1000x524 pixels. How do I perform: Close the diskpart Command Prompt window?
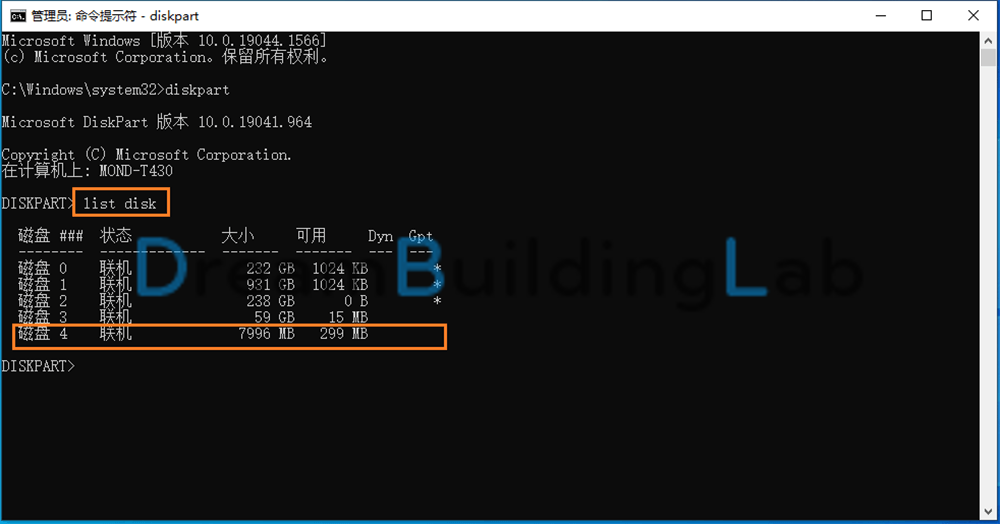pos(973,15)
